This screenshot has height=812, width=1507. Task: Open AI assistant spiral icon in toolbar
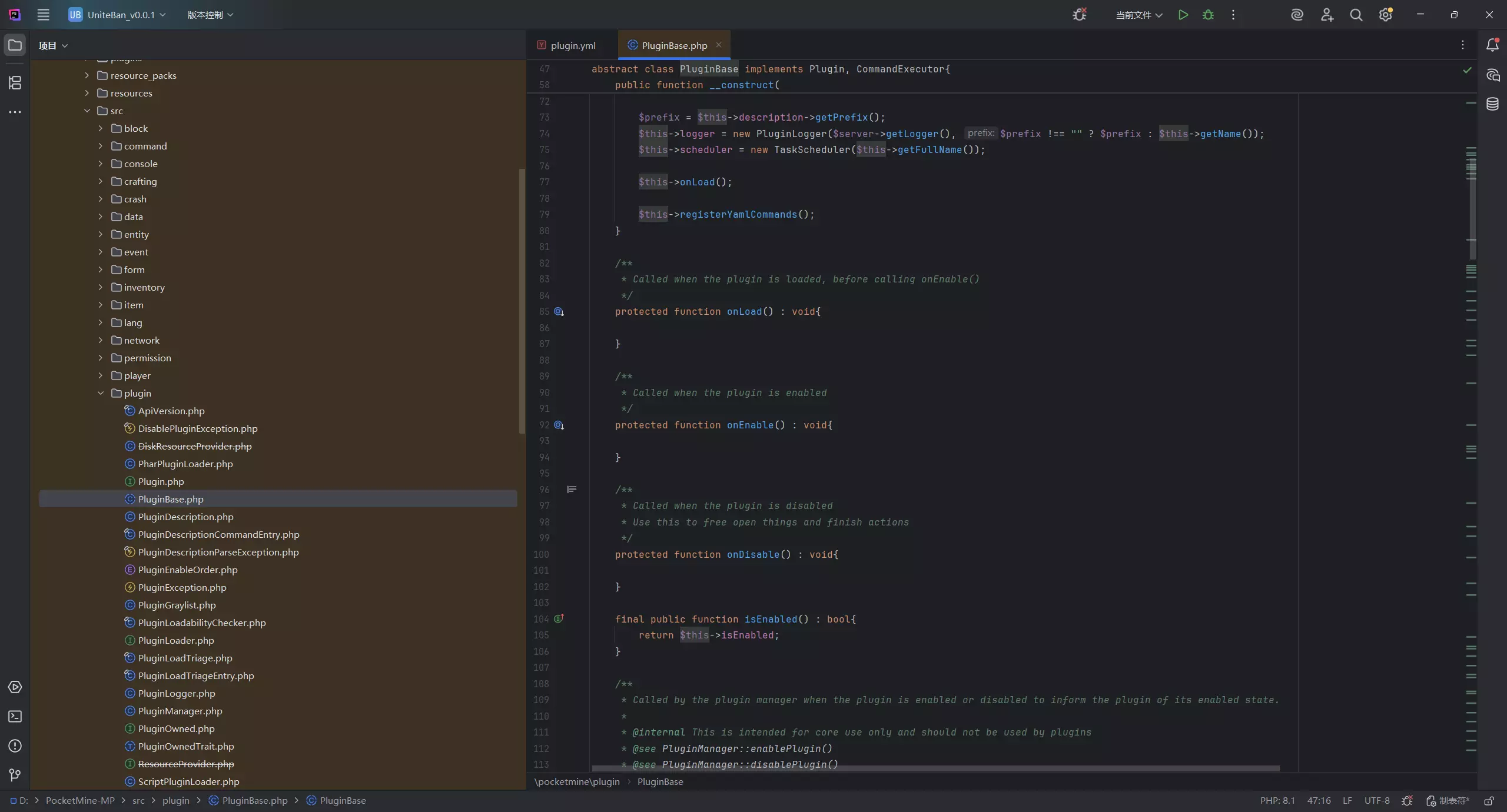click(x=1297, y=15)
